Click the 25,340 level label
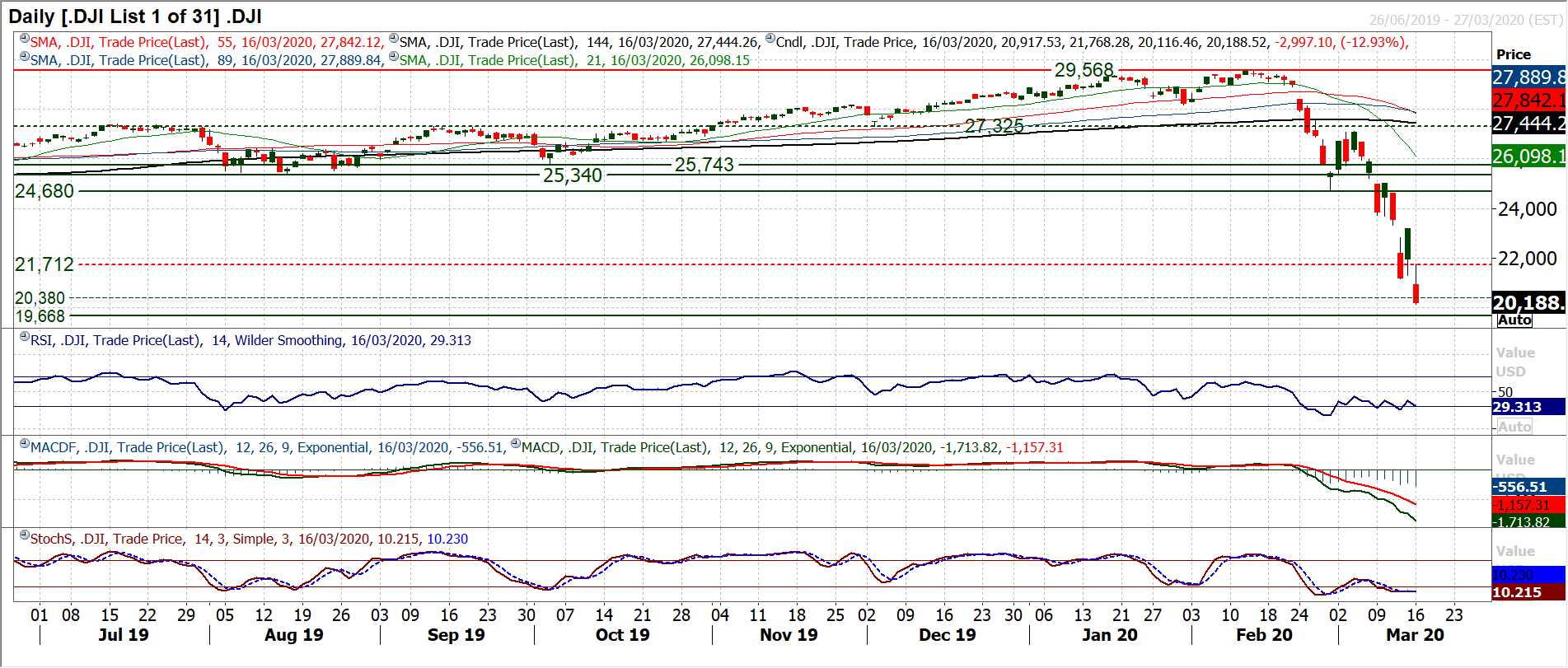 [x=573, y=175]
